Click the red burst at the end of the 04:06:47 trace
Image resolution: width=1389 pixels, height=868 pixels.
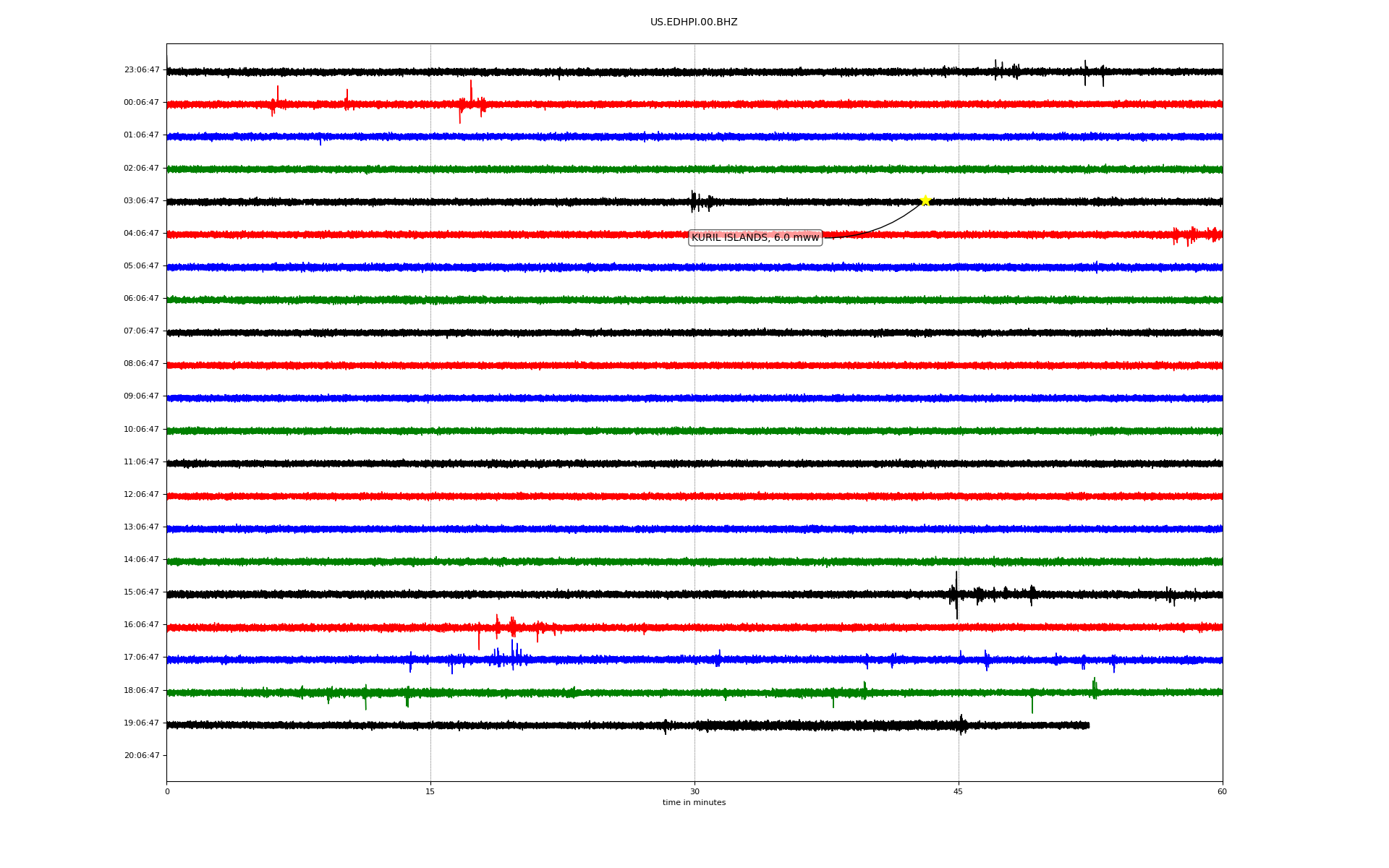click(x=1197, y=235)
